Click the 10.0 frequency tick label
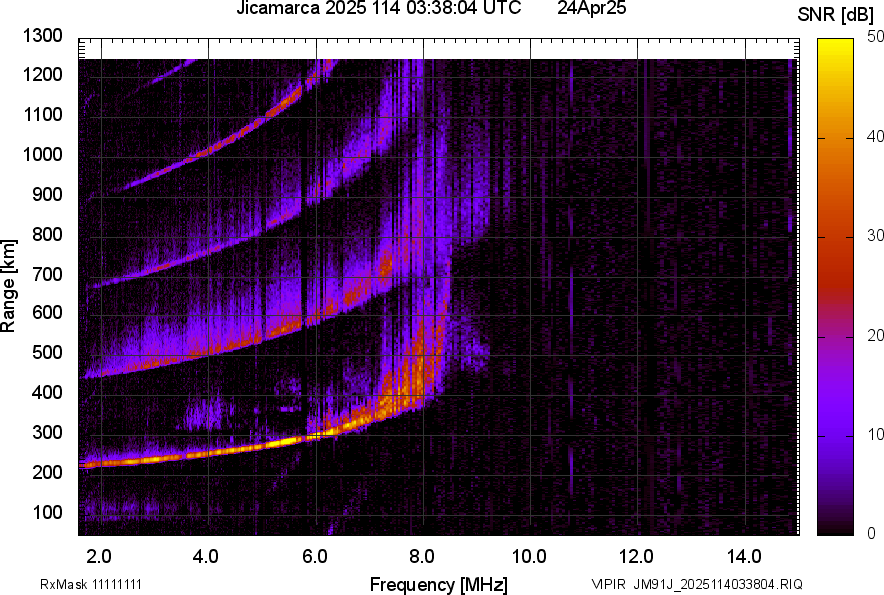This screenshot has width=884, height=595. (x=529, y=557)
